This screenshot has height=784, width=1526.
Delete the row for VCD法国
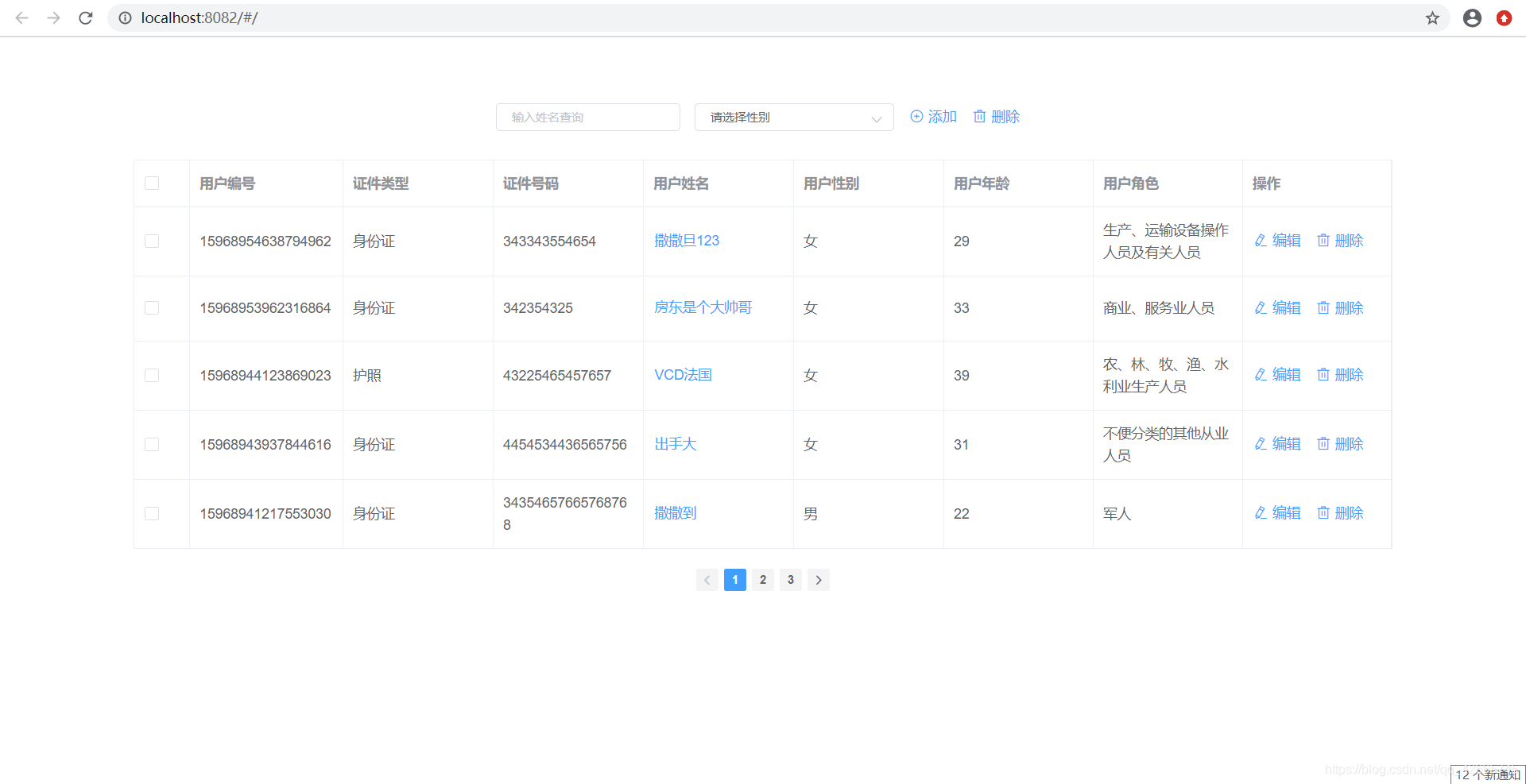click(1340, 375)
